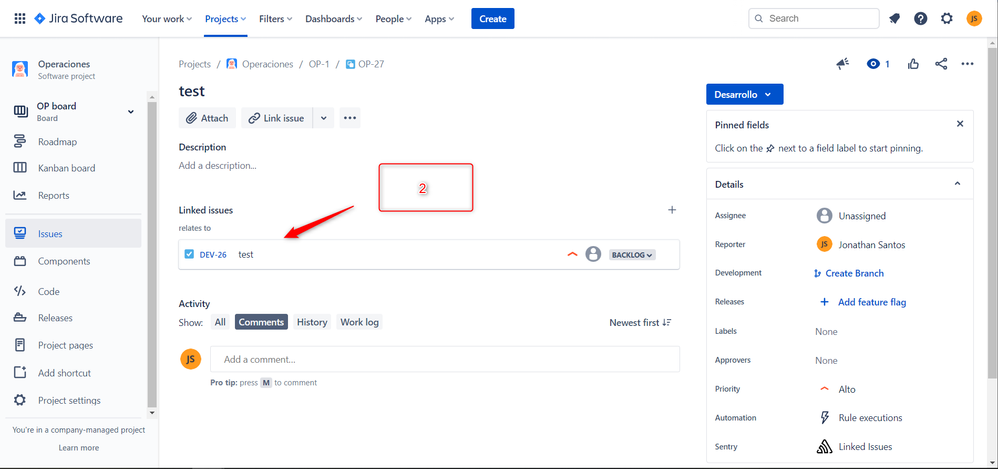Select Issues in the sidebar
Image resolution: width=998 pixels, height=469 pixels.
pos(73,234)
